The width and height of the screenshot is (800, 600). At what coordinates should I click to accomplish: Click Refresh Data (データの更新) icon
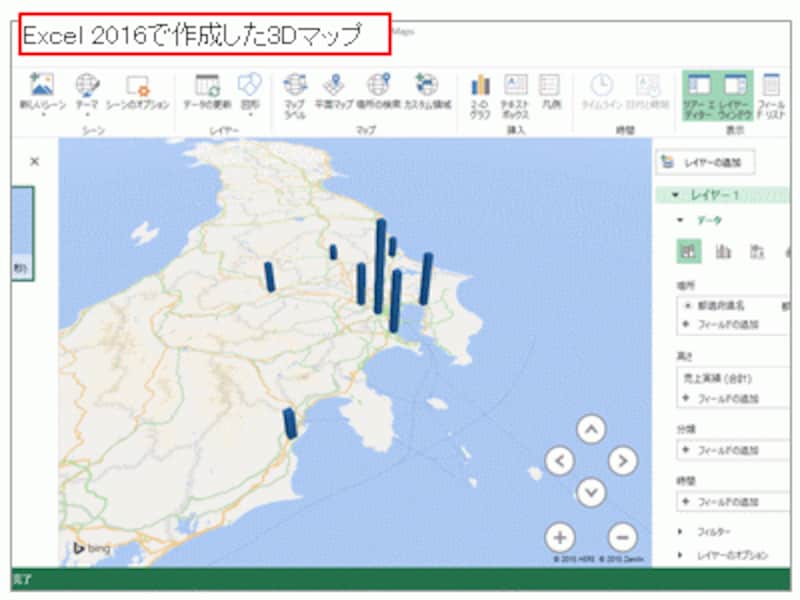click(x=207, y=85)
